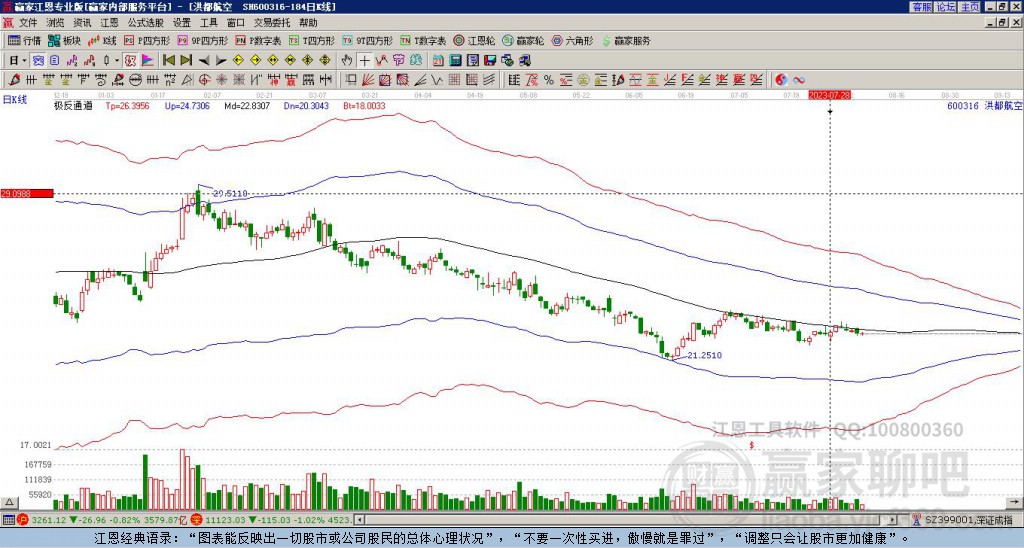Open the 江恩轮 Gann wheel
The image size is (1024, 548).
474,40
